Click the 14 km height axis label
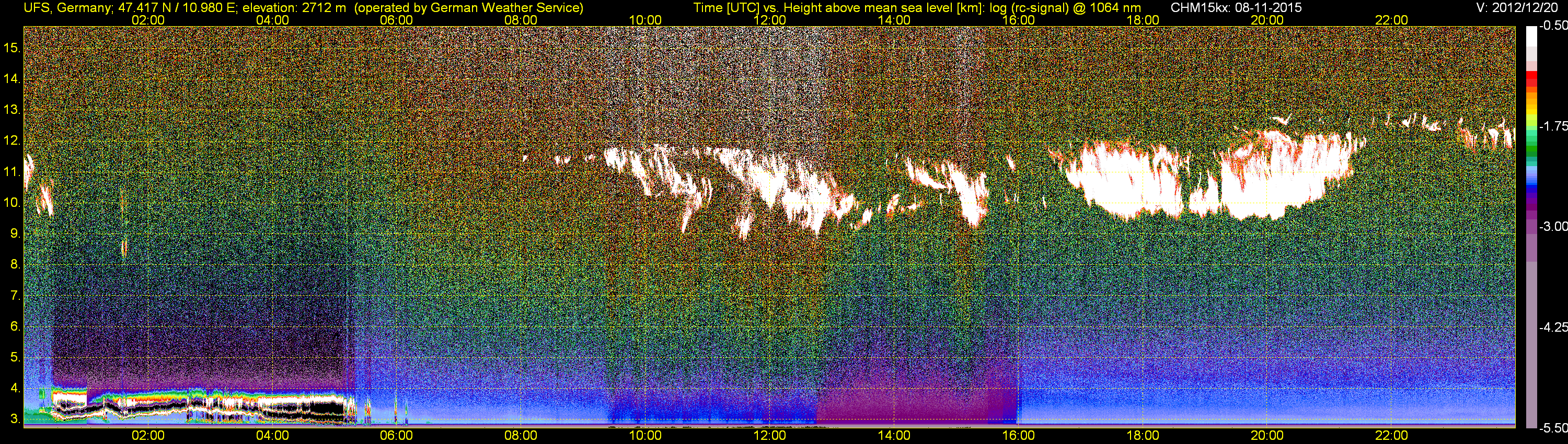 tap(11, 78)
